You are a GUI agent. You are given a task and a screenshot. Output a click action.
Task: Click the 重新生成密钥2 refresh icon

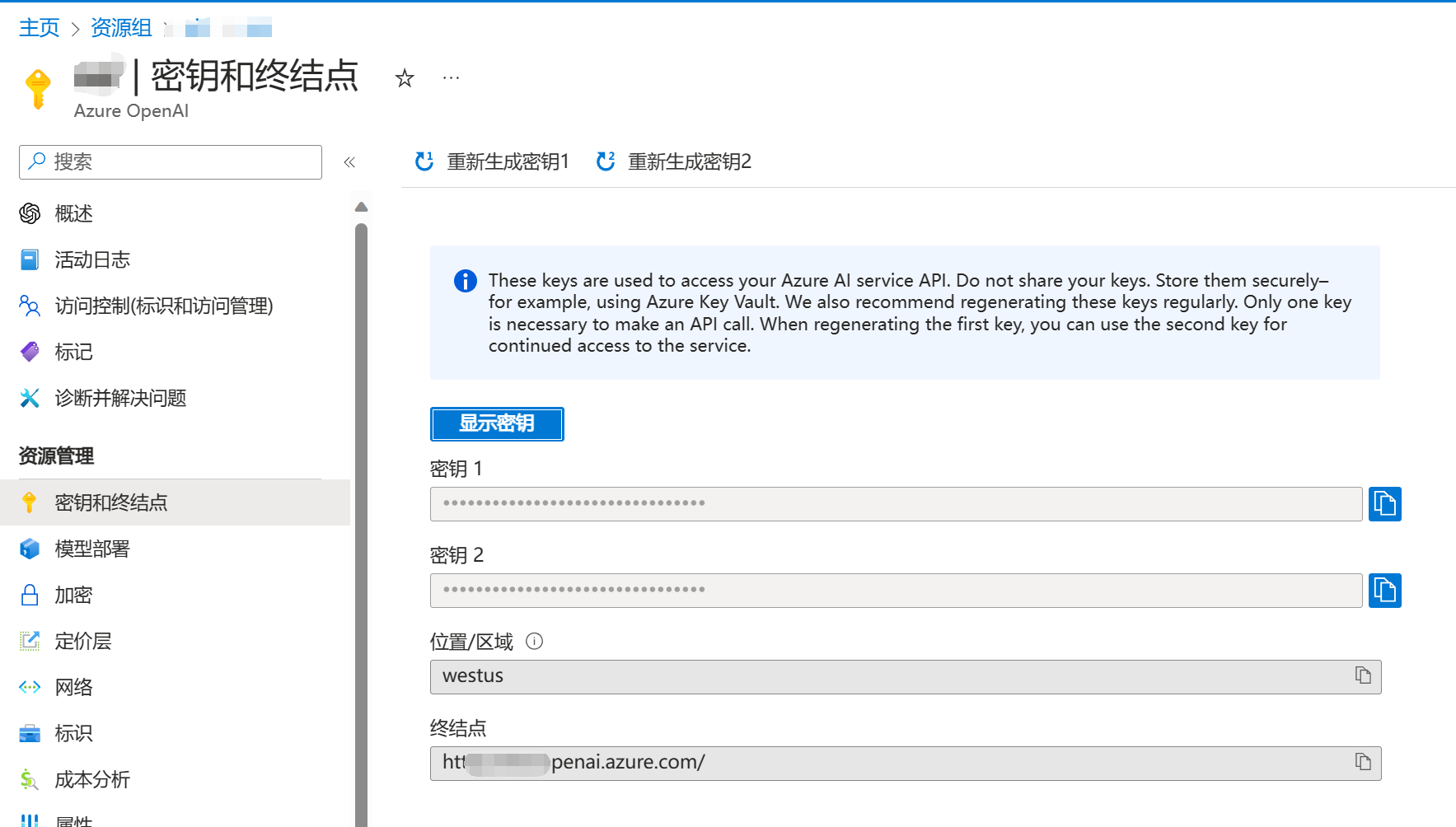[606, 161]
